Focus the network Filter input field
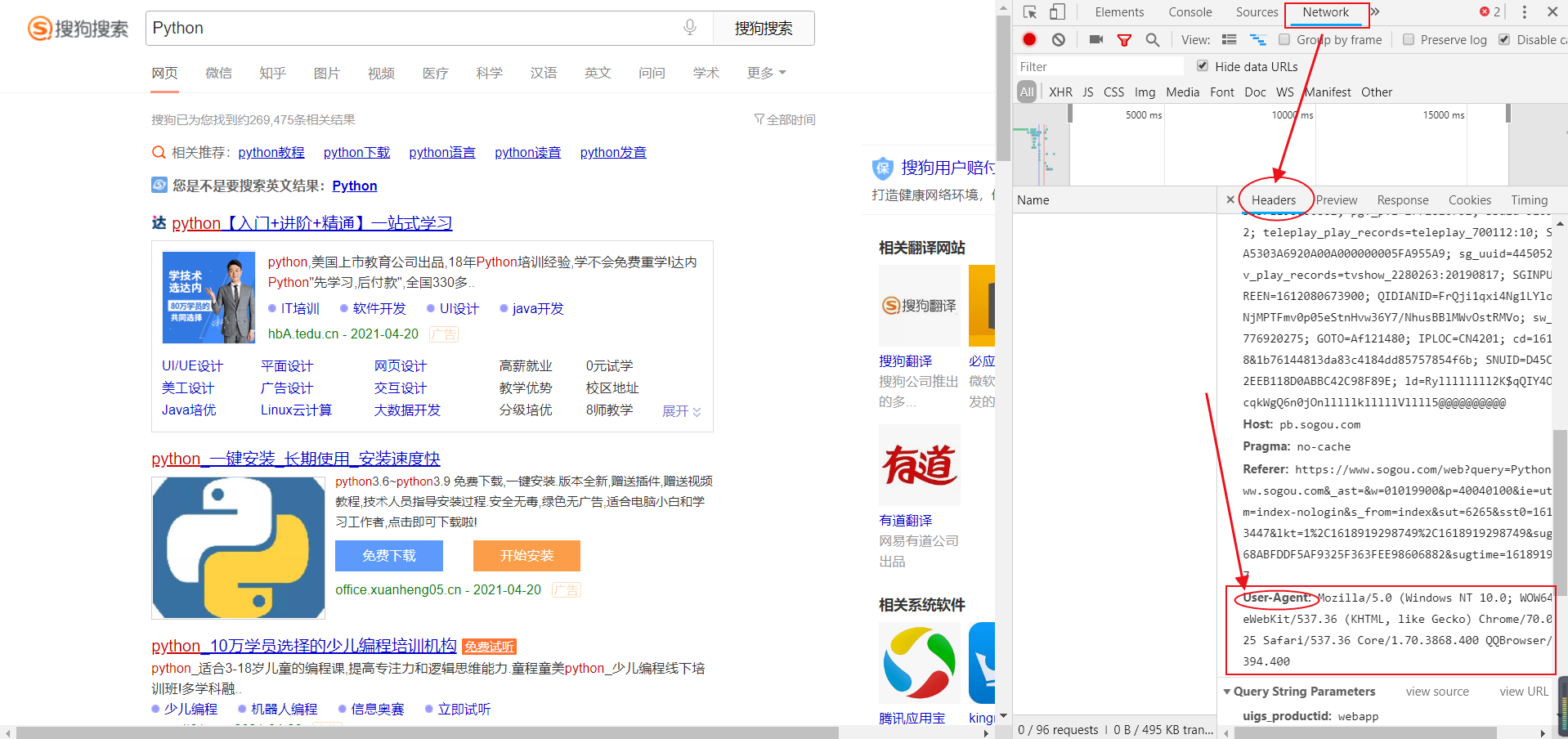This screenshot has height=739, width=1568. coord(1100,66)
